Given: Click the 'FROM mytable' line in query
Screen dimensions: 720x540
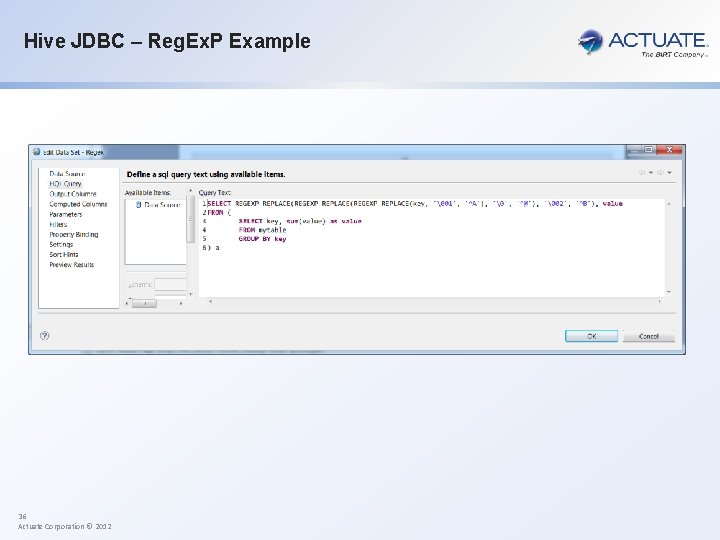Looking at the screenshot, I should pyautogui.click(x=262, y=230).
